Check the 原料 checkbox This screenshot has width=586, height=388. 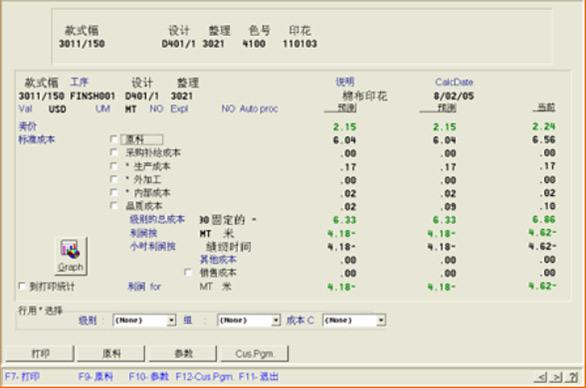tap(114, 139)
